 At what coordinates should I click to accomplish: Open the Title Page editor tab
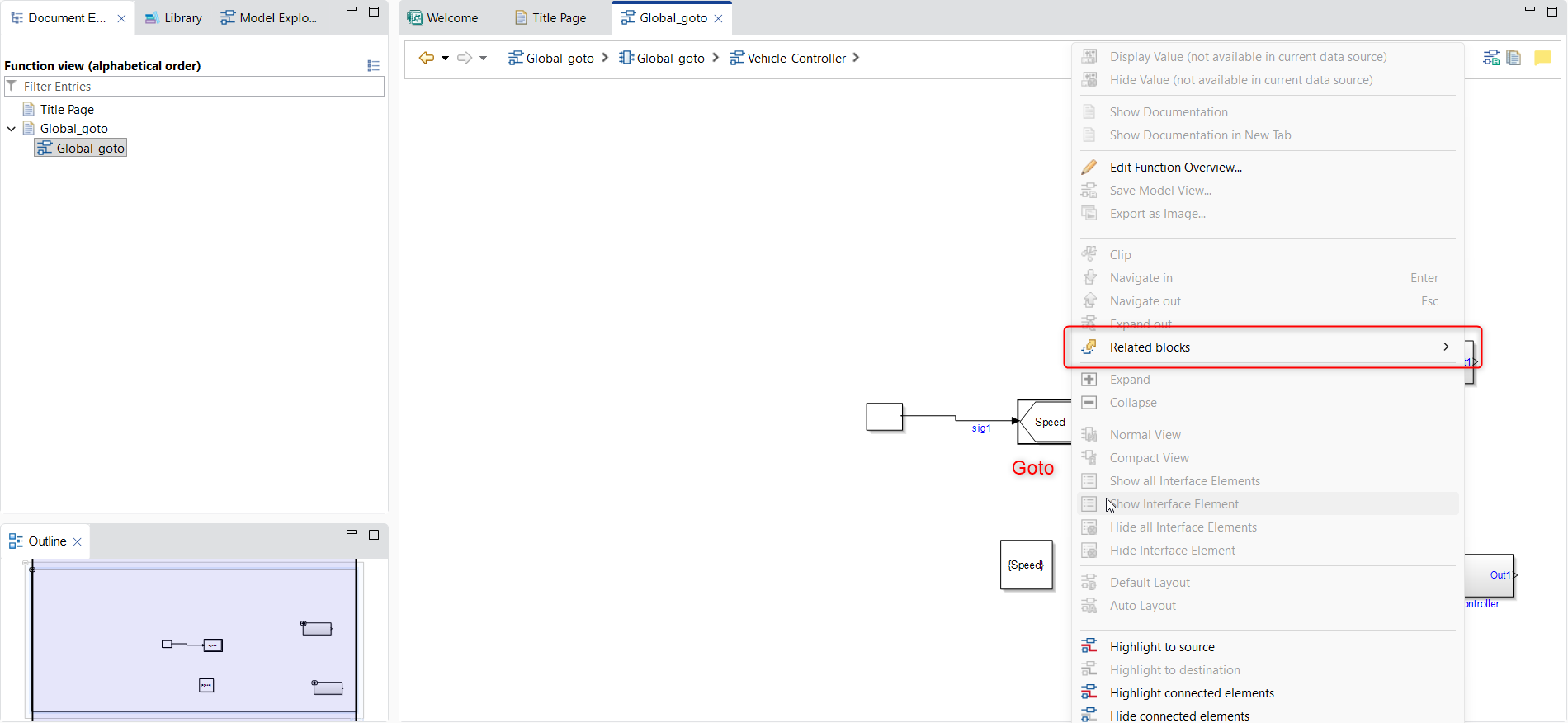pyautogui.click(x=550, y=17)
